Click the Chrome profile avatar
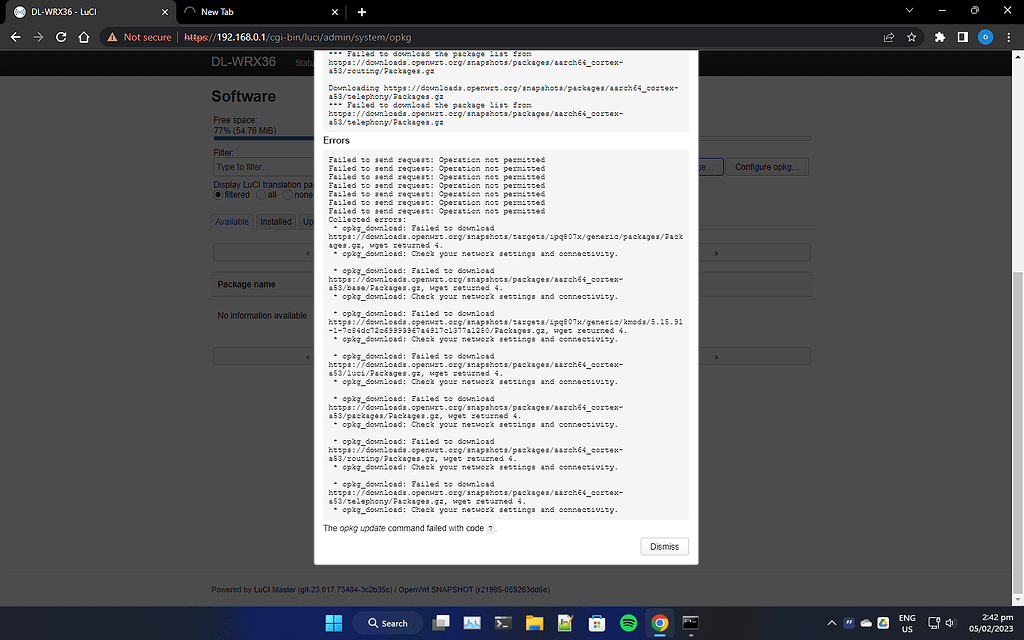1024x640 pixels. pos(983,36)
